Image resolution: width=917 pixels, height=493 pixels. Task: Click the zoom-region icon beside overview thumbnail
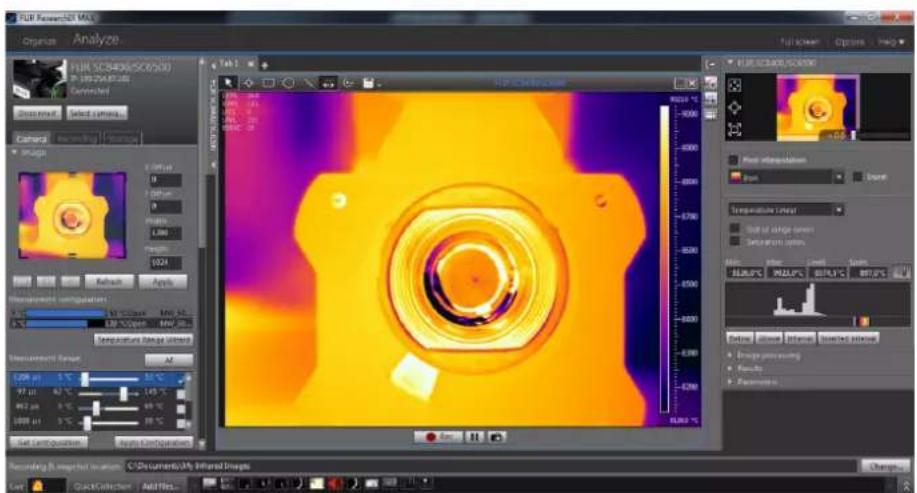click(735, 129)
